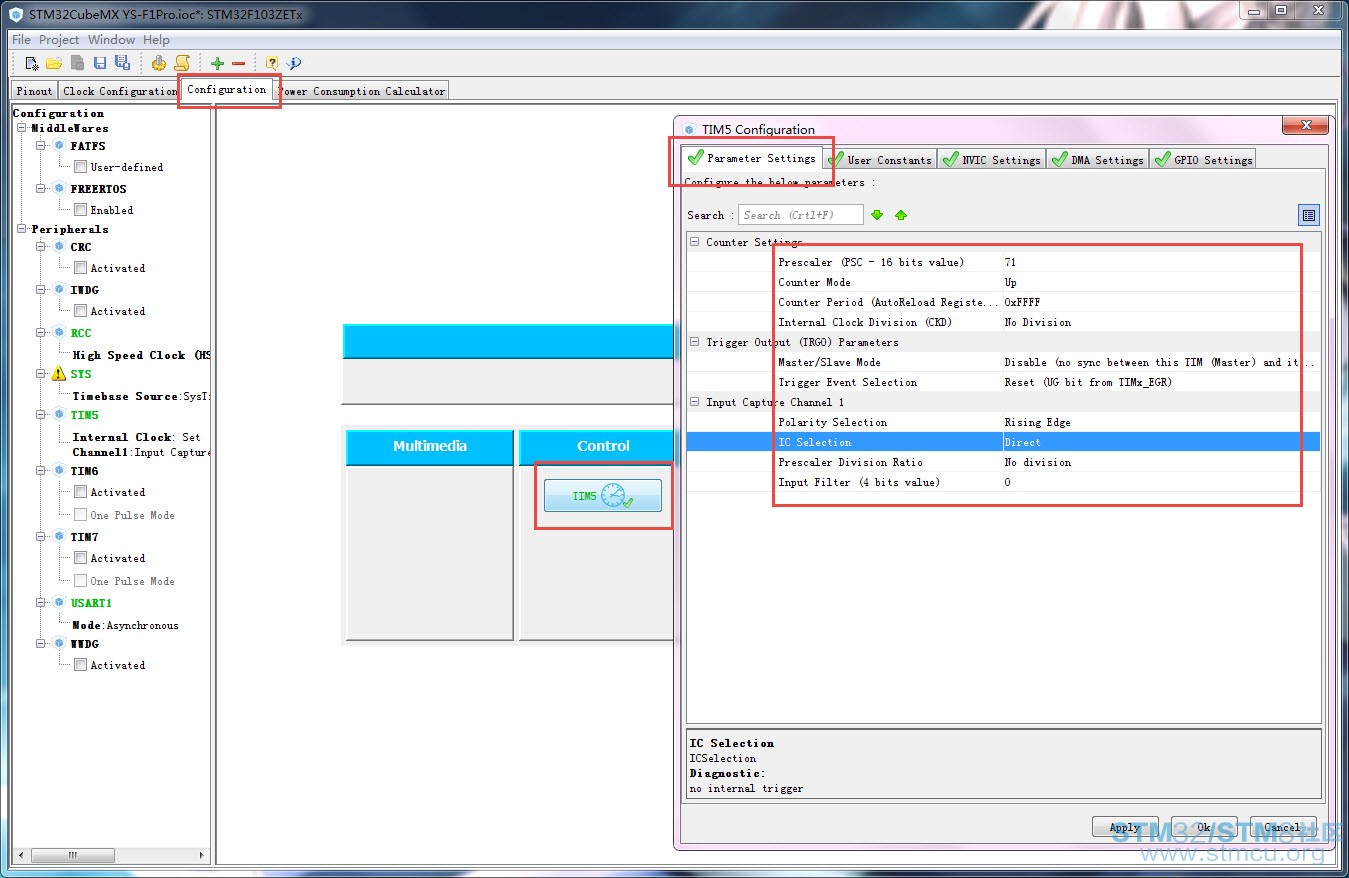Collapse the RCC tree node
The image size is (1349, 878).
[42, 333]
